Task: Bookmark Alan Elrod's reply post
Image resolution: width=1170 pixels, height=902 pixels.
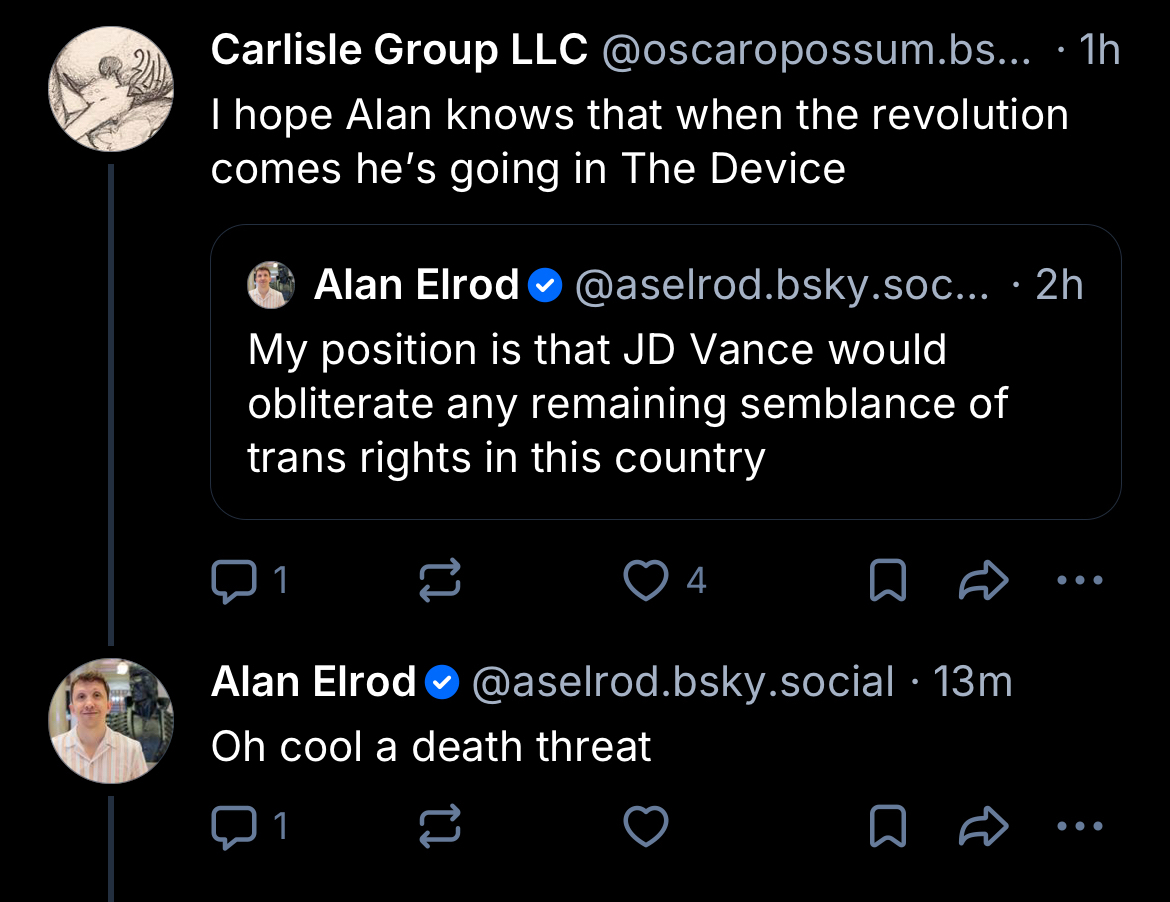Action: [888, 827]
